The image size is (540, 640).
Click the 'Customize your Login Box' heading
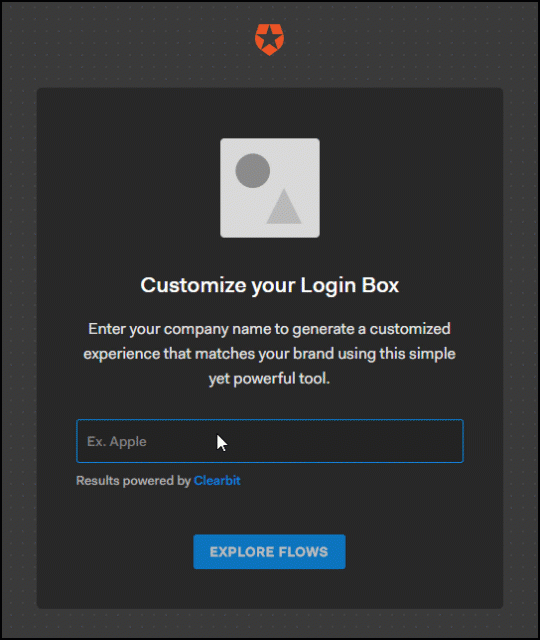click(270, 285)
